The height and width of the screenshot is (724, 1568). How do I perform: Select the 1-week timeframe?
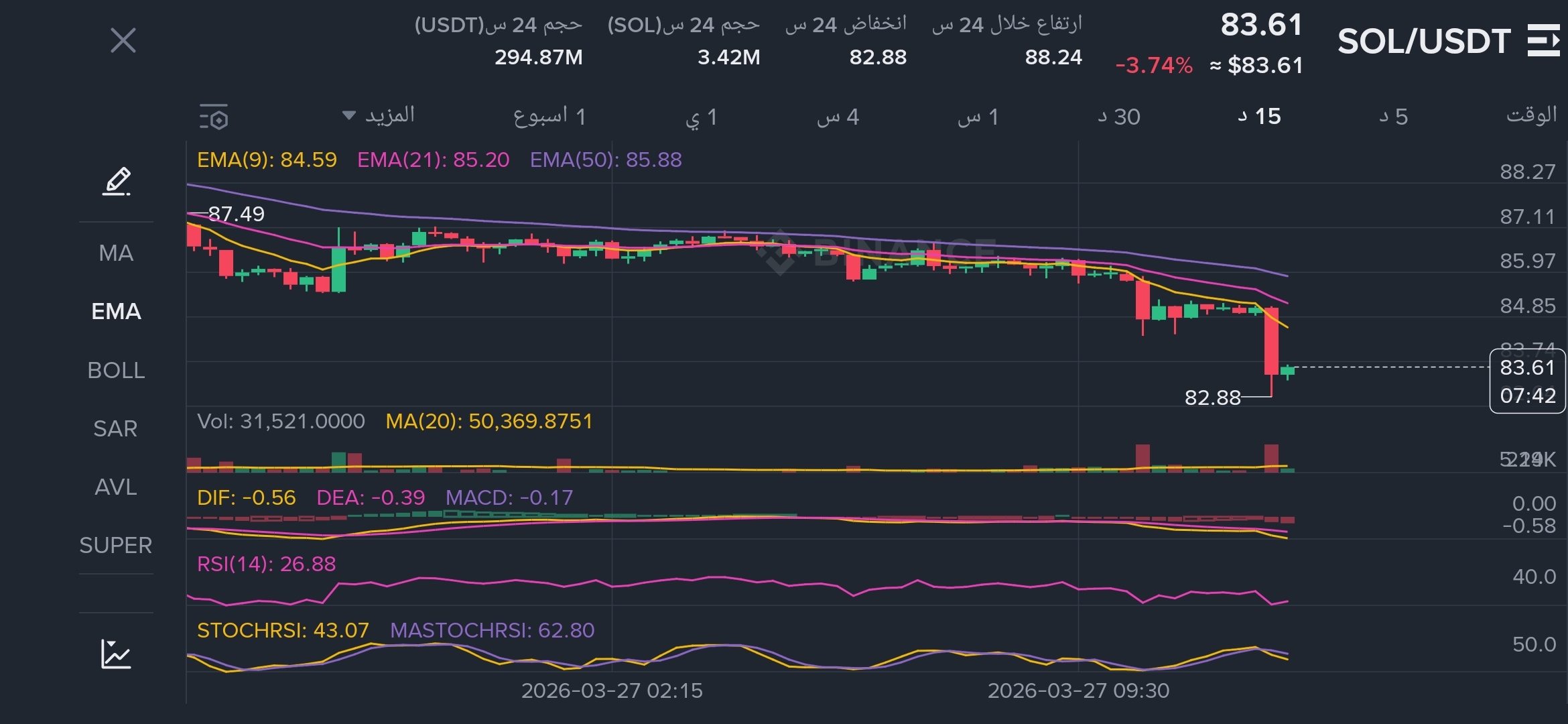tap(549, 117)
